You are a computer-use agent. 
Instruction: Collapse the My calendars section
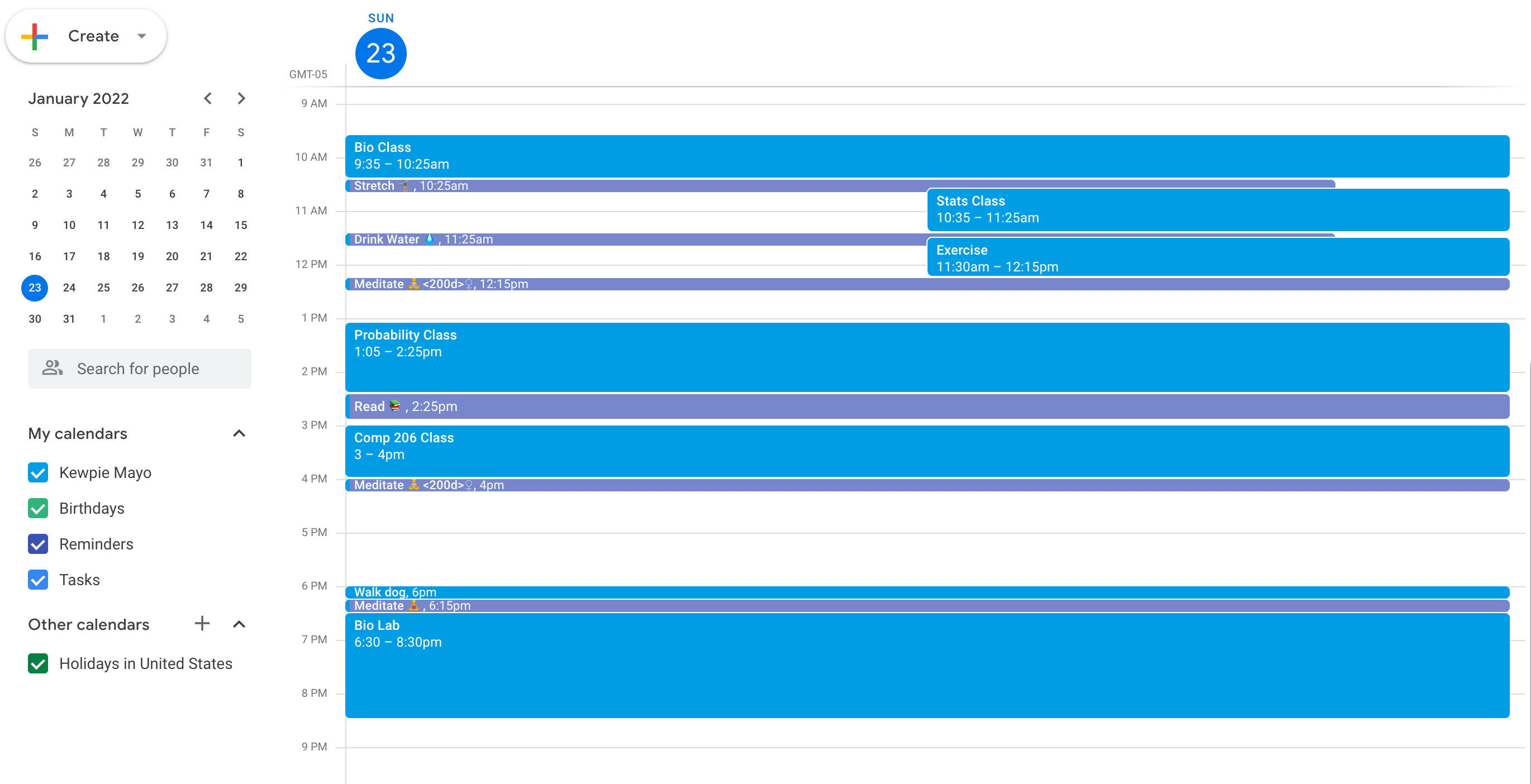point(239,433)
